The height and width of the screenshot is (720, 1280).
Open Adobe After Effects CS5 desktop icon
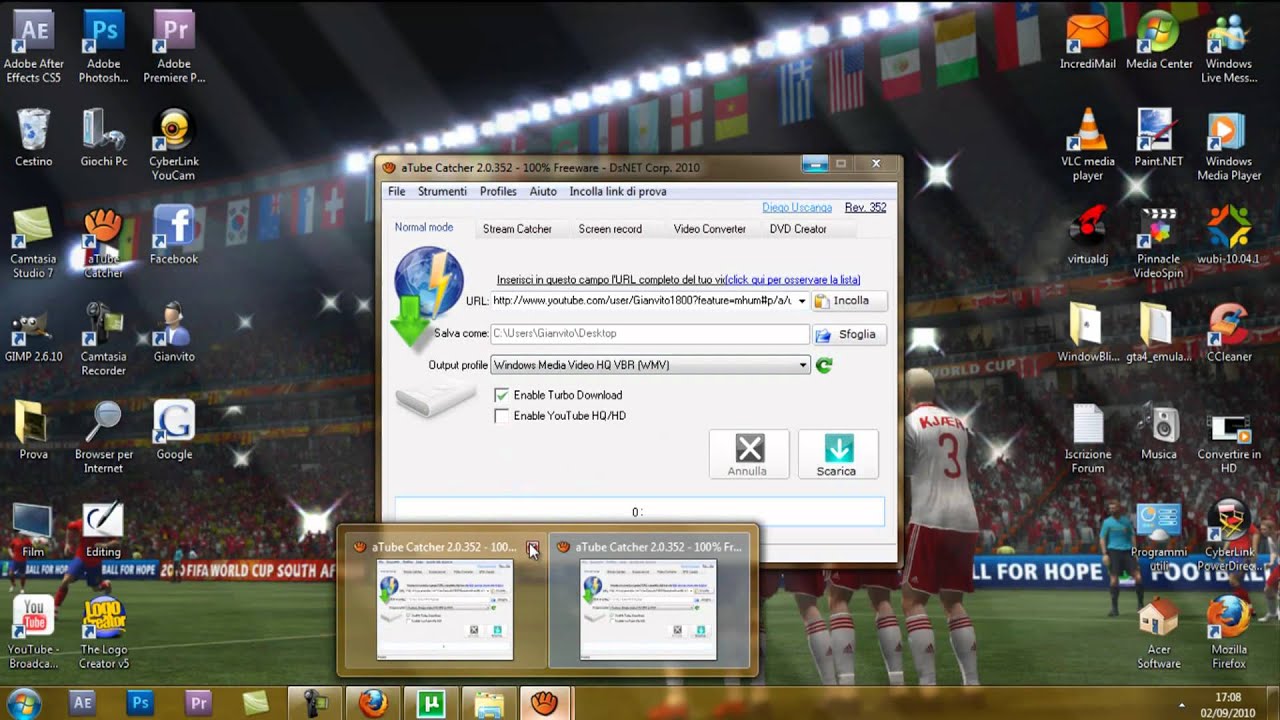pyautogui.click(x=34, y=47)
